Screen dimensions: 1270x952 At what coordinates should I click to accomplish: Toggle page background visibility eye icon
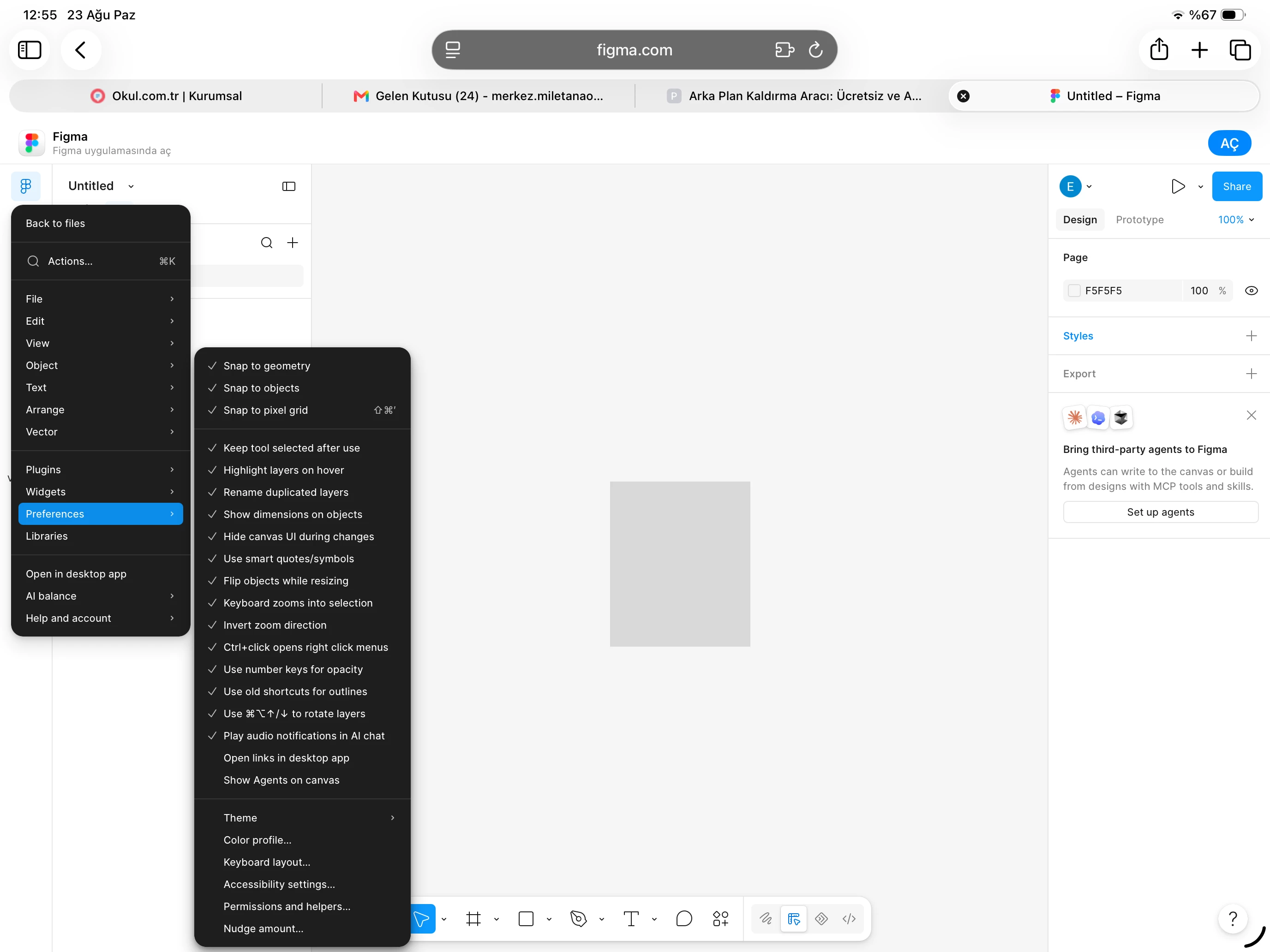[x=1252, y=291]
